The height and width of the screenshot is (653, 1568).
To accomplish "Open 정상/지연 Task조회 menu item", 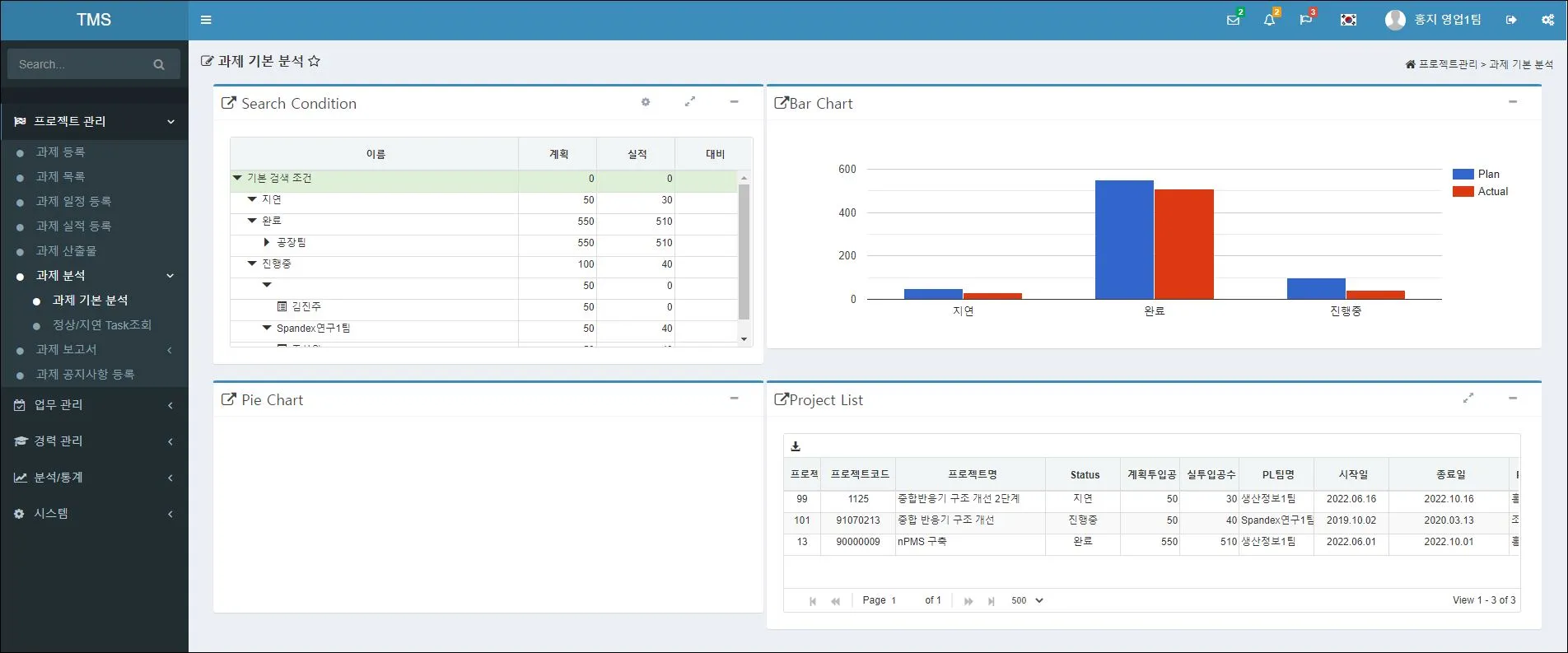I will pos(102,324).
